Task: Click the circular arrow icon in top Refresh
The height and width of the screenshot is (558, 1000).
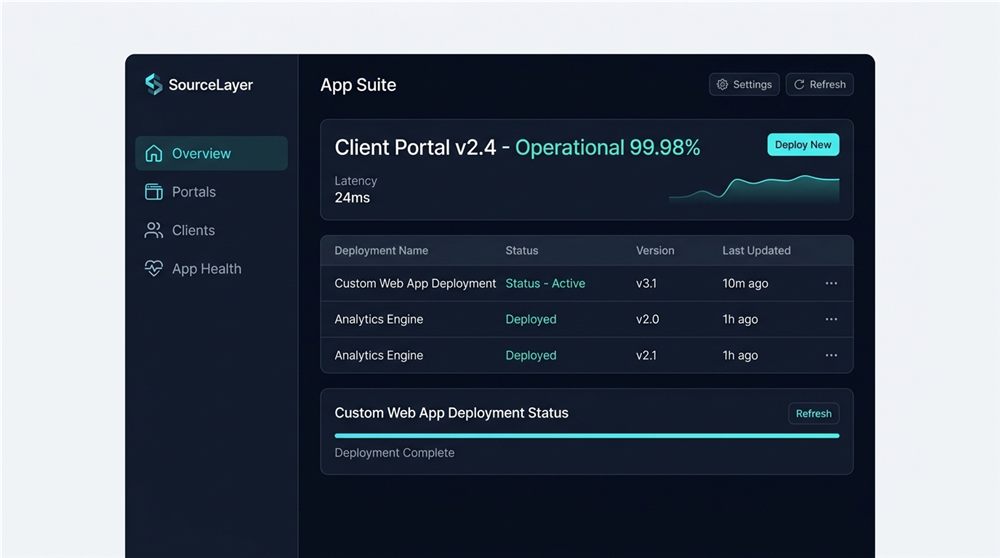Action: coord(799,84)
